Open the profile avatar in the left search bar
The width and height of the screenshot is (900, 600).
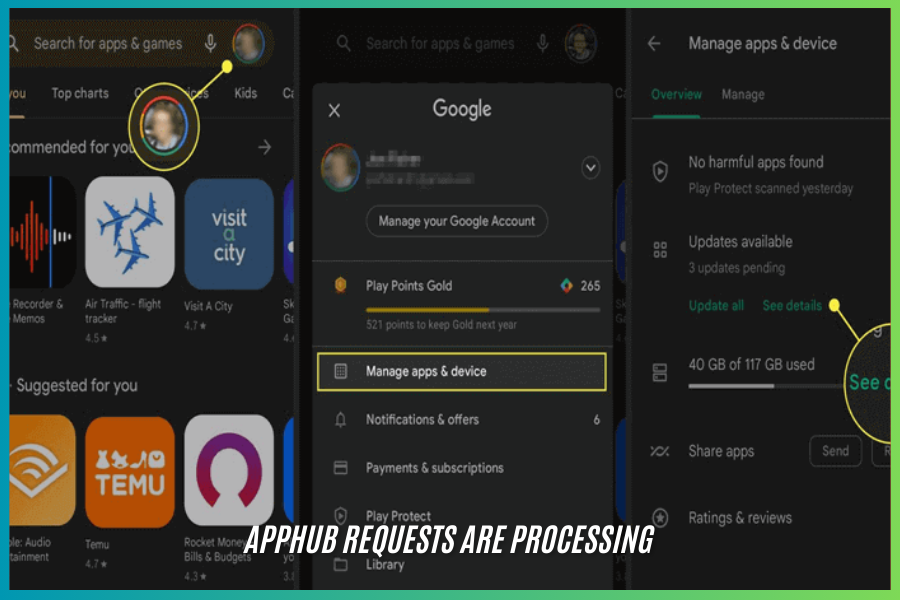249,44
